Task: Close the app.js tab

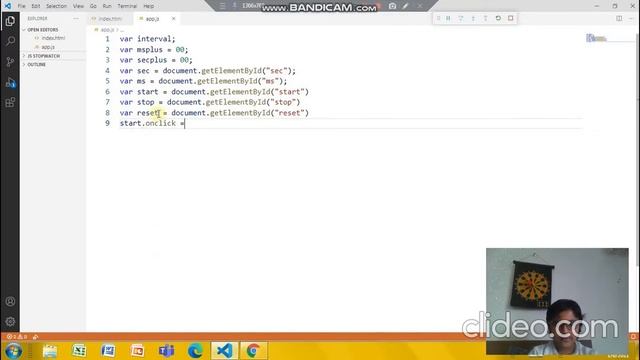Action: click(x=173, y=19)
